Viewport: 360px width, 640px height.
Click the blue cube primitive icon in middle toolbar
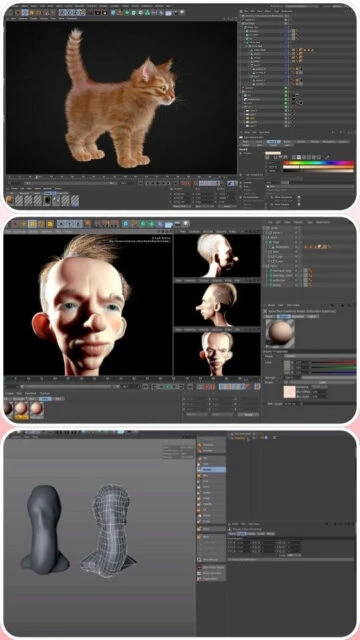click(x=126, y=224)
